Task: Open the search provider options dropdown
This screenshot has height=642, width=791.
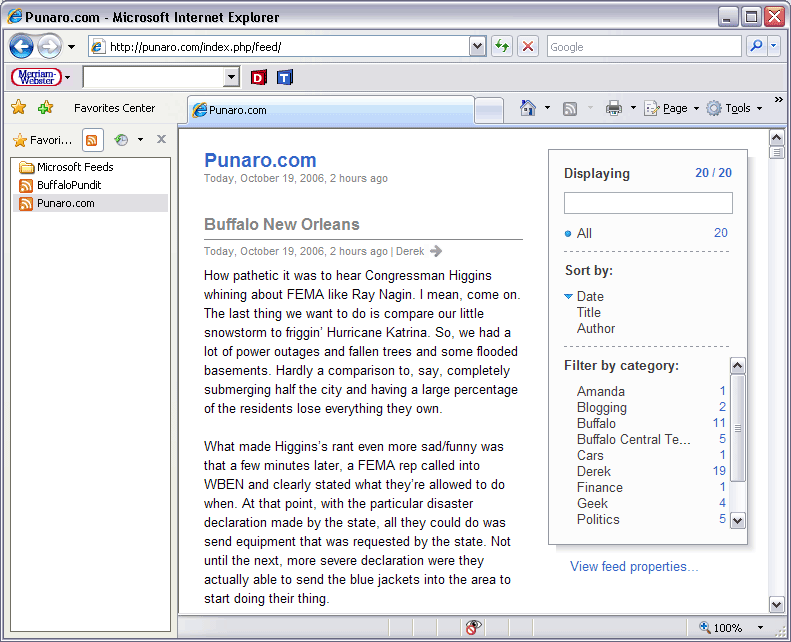Action: (774, 46)
